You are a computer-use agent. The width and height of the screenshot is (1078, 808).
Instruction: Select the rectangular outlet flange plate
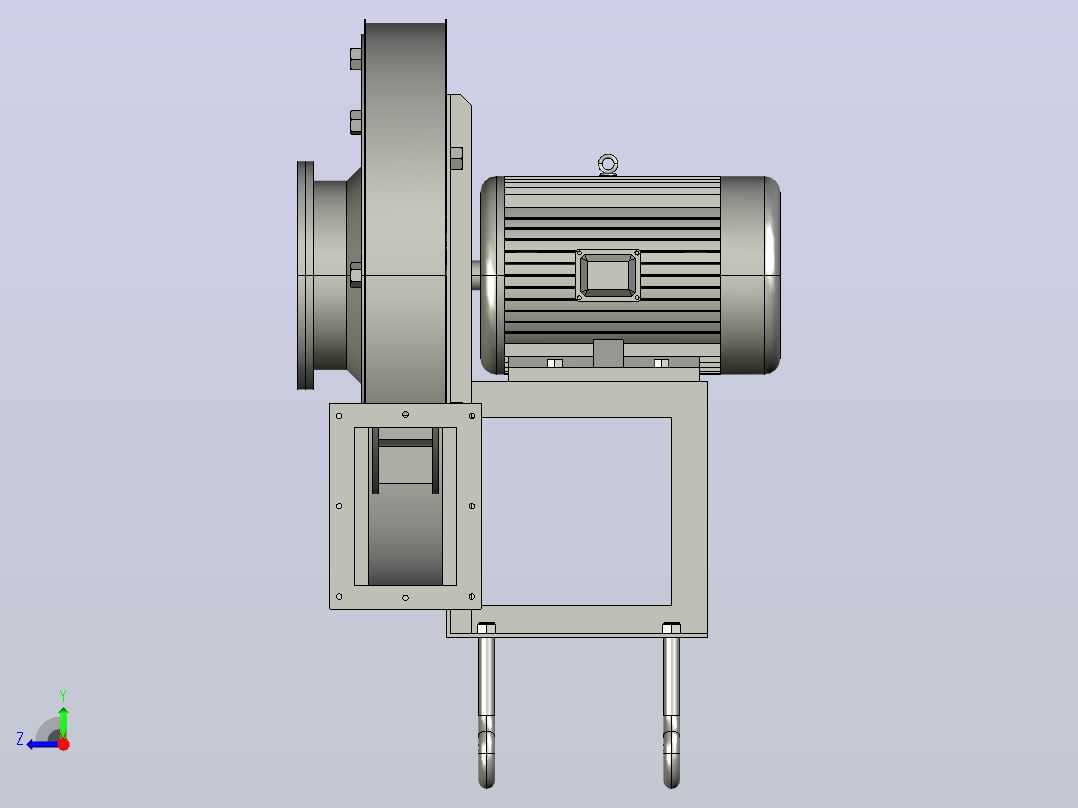tap(405, 506)
